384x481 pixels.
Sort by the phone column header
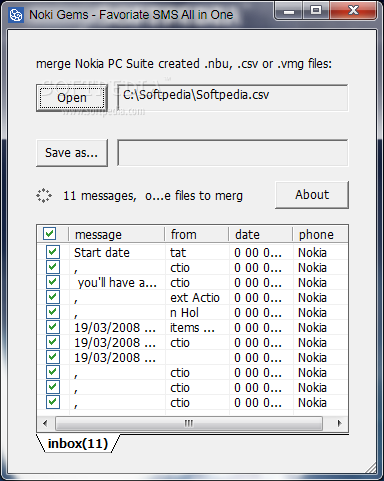click(320, 234)
